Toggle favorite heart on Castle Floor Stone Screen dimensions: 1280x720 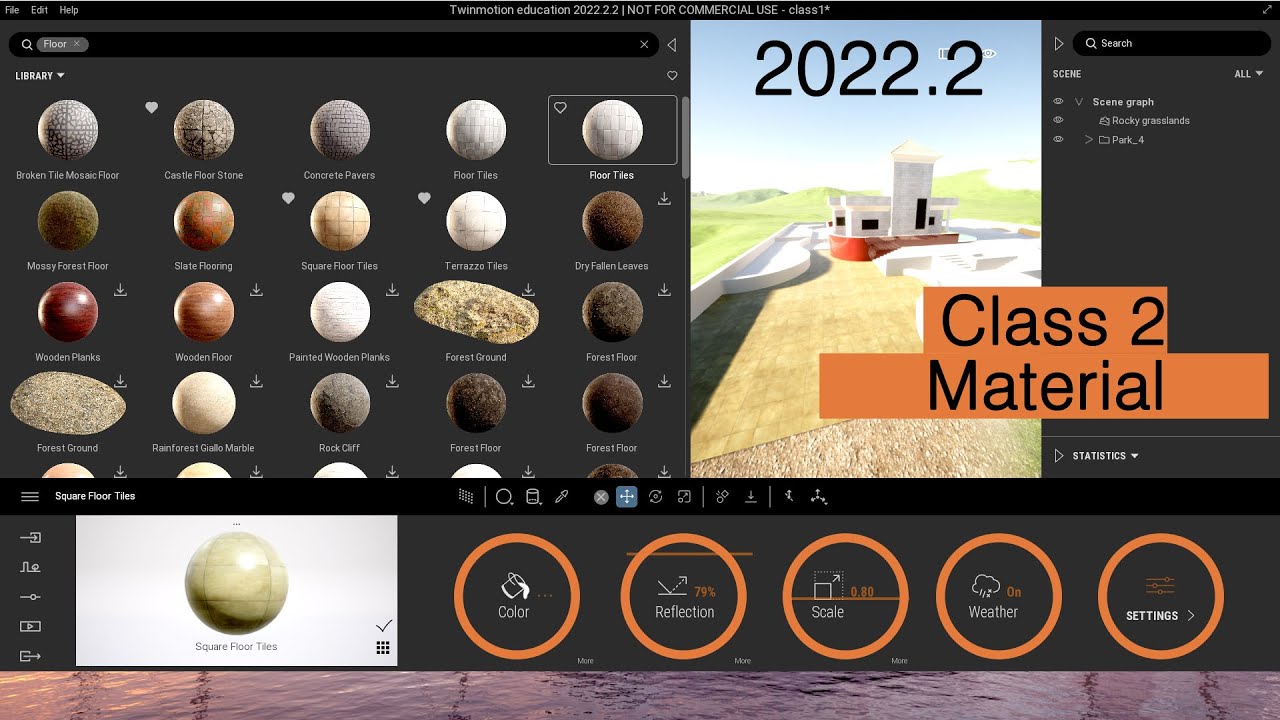pos(152,108)
